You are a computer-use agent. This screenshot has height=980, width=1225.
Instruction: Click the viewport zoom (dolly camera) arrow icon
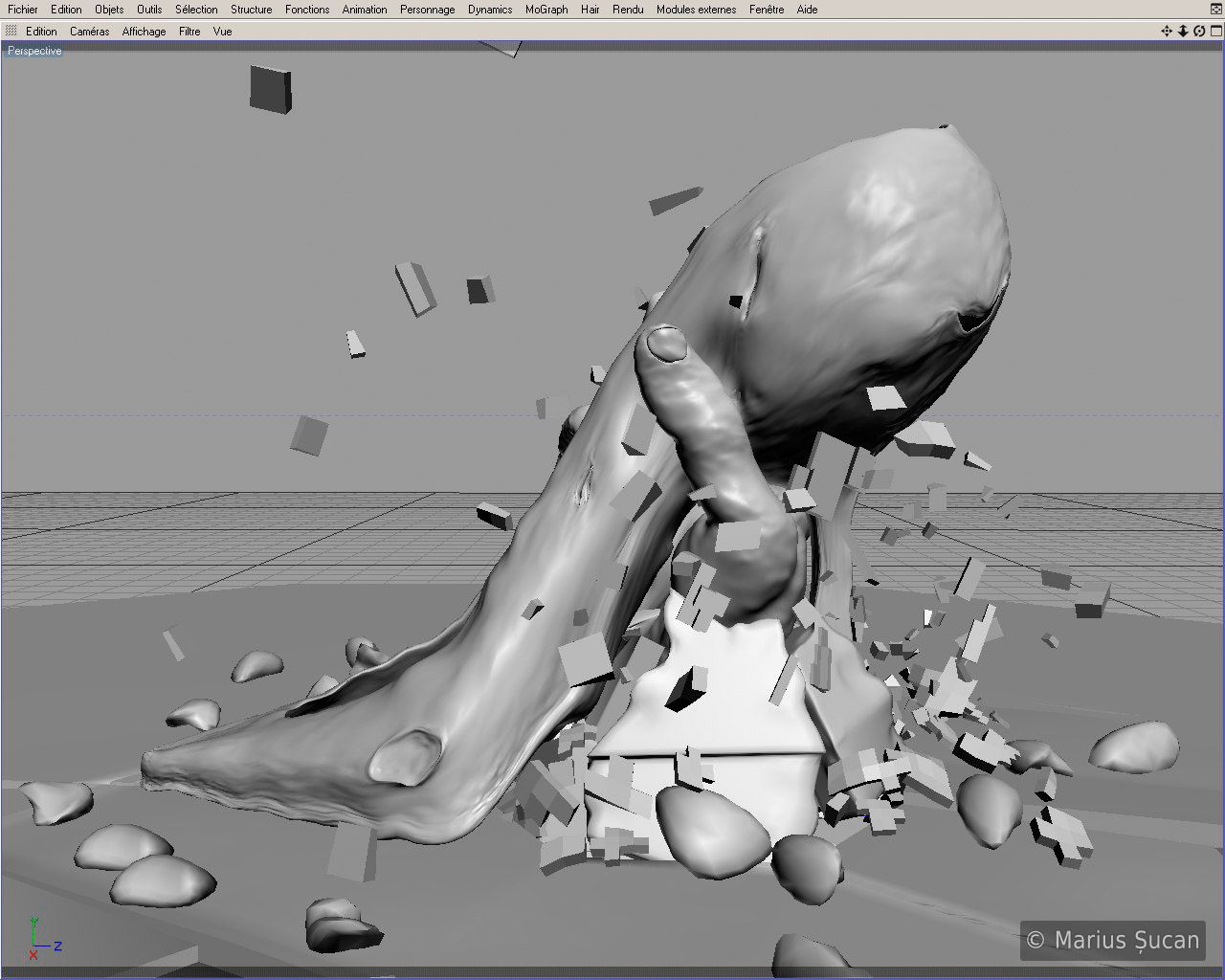[1183, 32]
